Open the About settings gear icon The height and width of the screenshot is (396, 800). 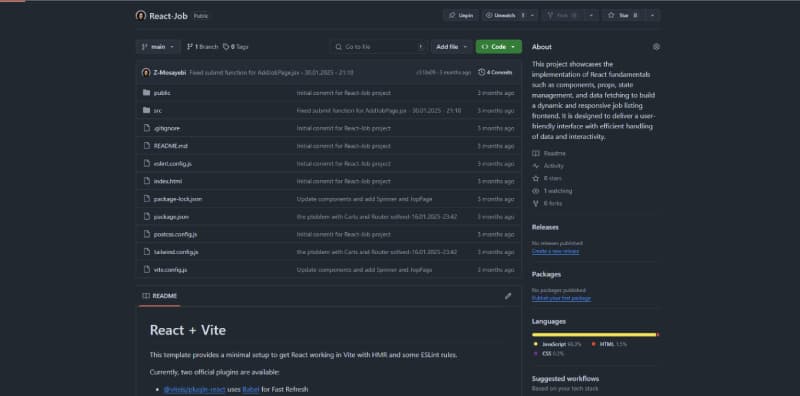656,47
